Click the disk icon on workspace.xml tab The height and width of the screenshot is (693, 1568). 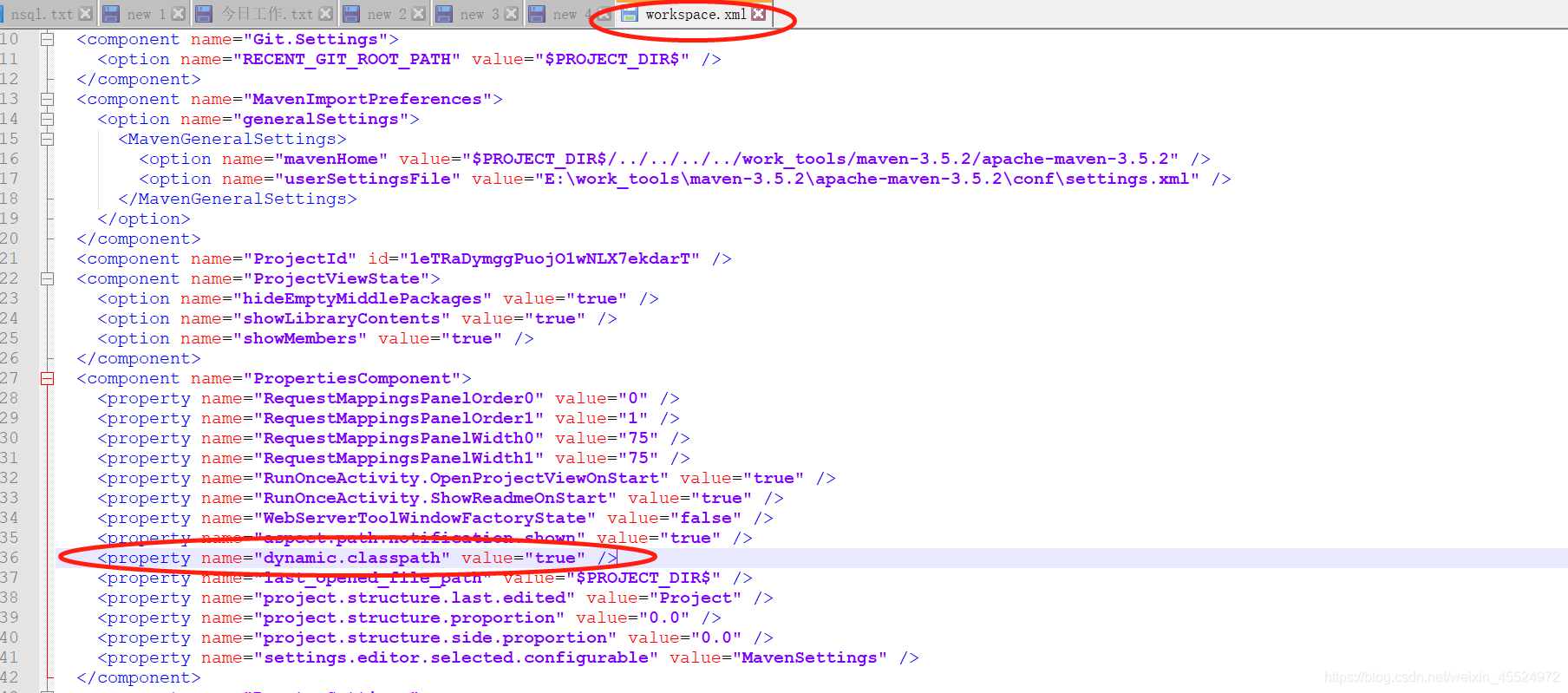coord(630,14)
